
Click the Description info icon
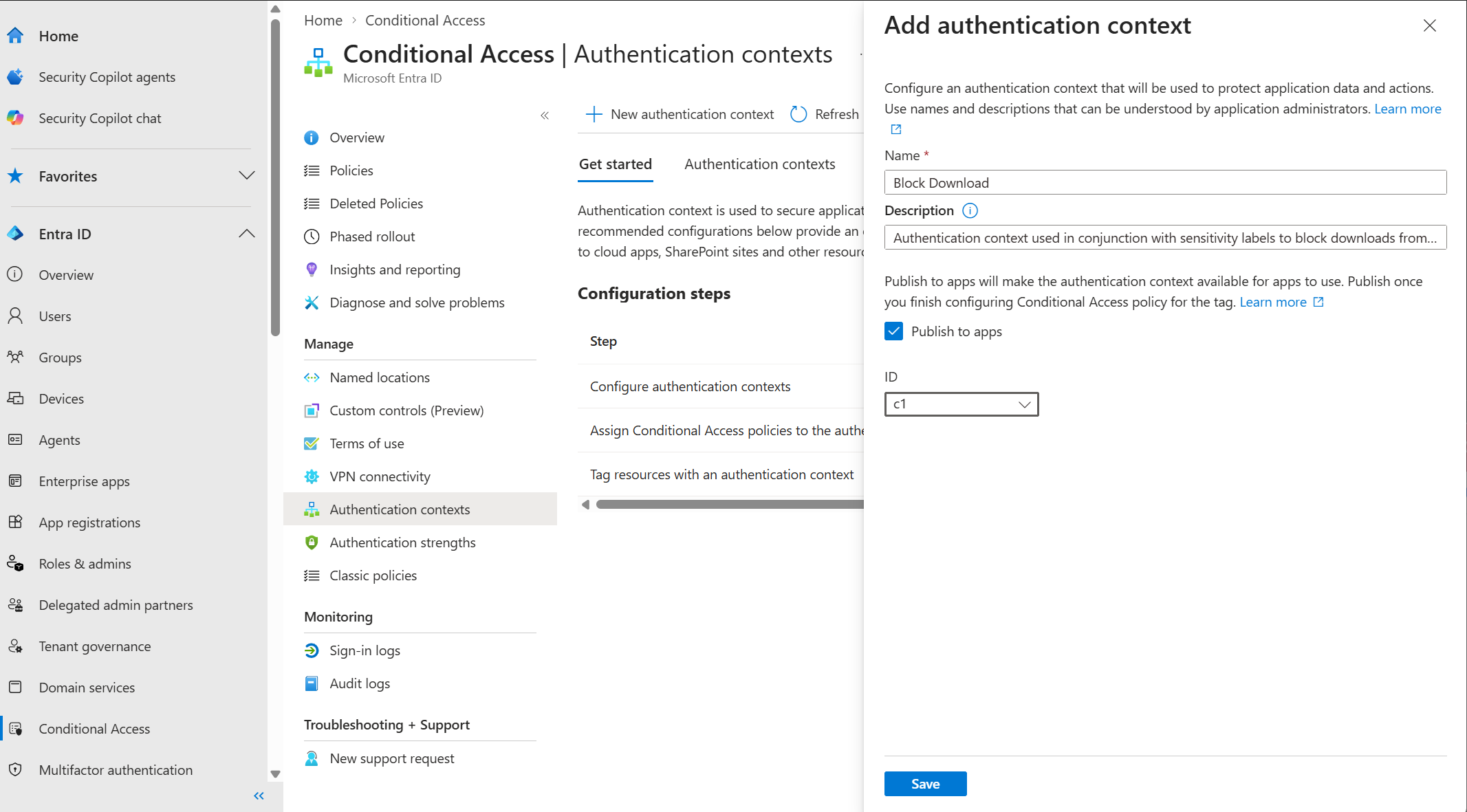(970, 210)
